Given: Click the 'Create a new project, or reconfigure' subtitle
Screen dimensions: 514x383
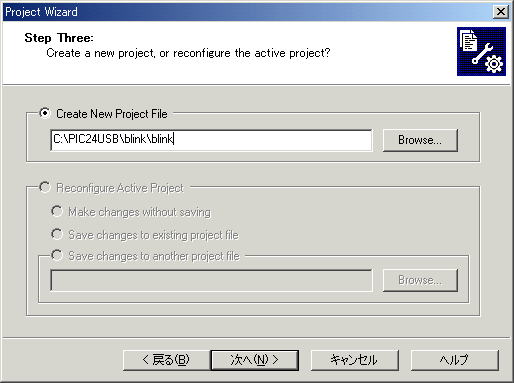Looking at the screenshot, I should pyautogui.click(x=188, y=53).
